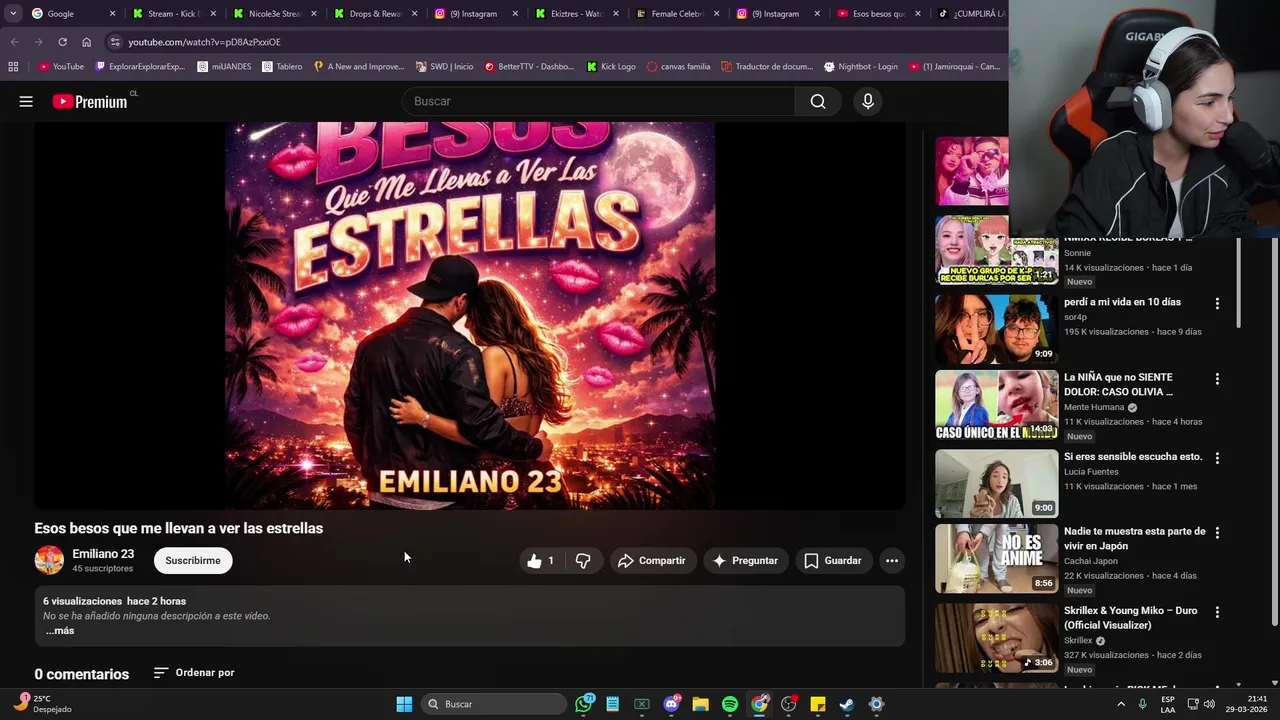Open the weather widget 25°C Despejado
This screenshot has height=720, width=1280.
point(44,704)
